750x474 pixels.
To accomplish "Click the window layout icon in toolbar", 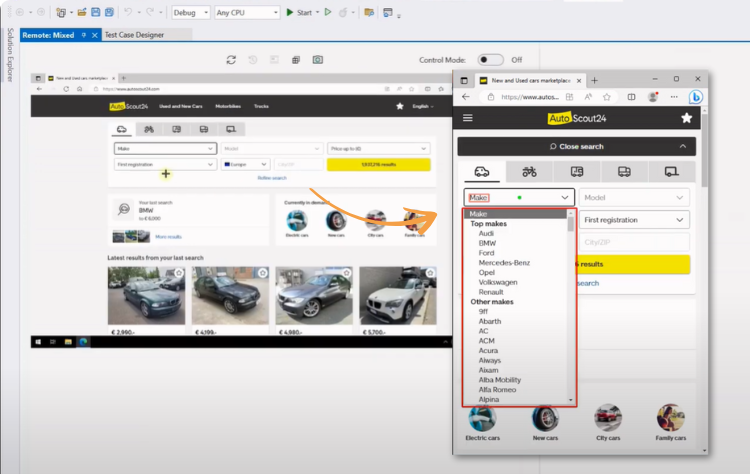I will click(388, 12).
